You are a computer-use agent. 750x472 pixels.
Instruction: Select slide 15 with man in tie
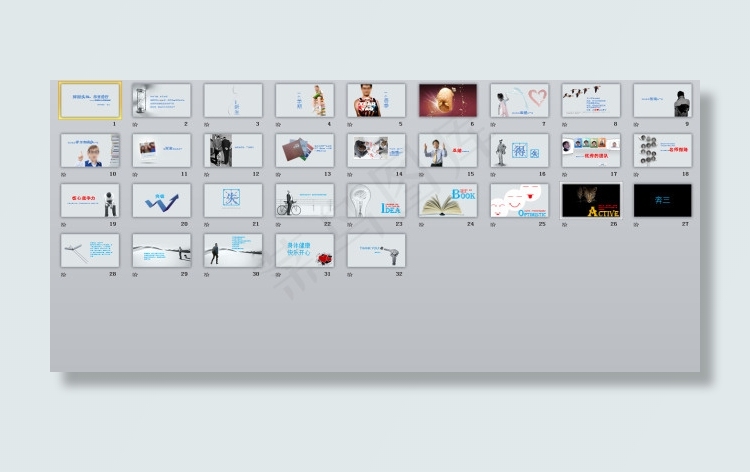[447, 150]
